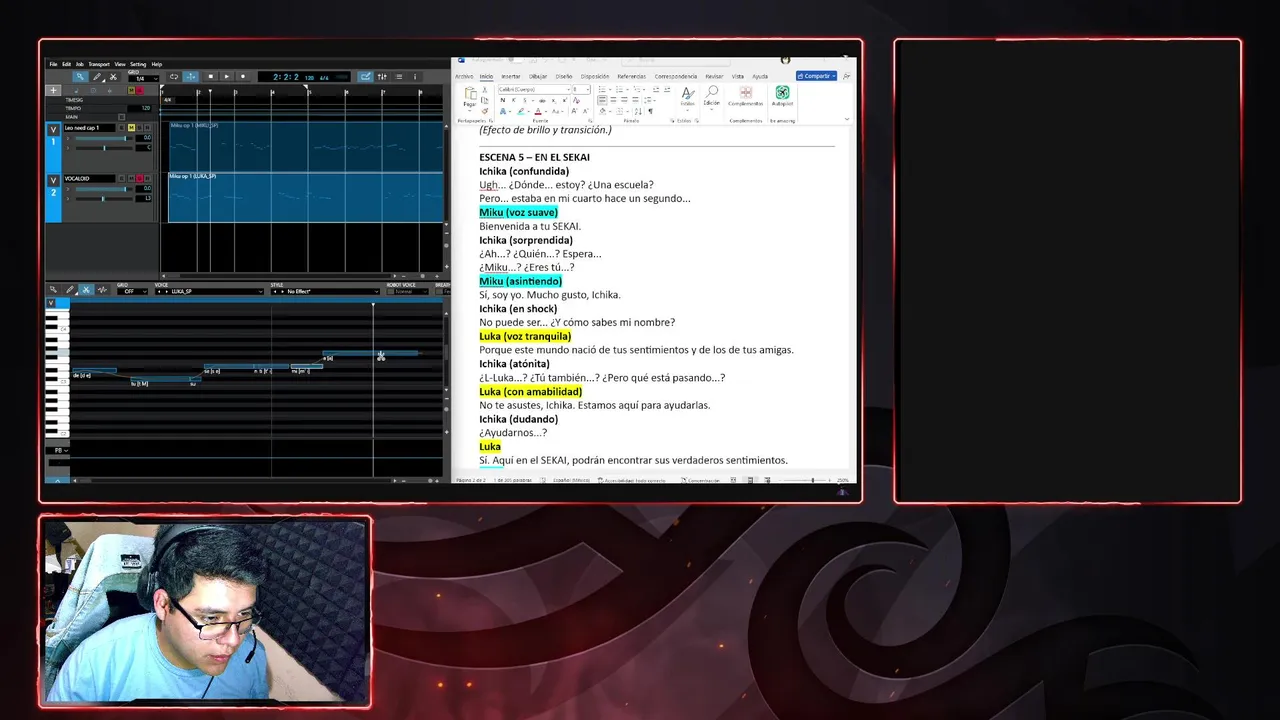
Task: Click the cut scissors icon in Word ribbon
Action: pyautogui.click(x=485, y=89)
